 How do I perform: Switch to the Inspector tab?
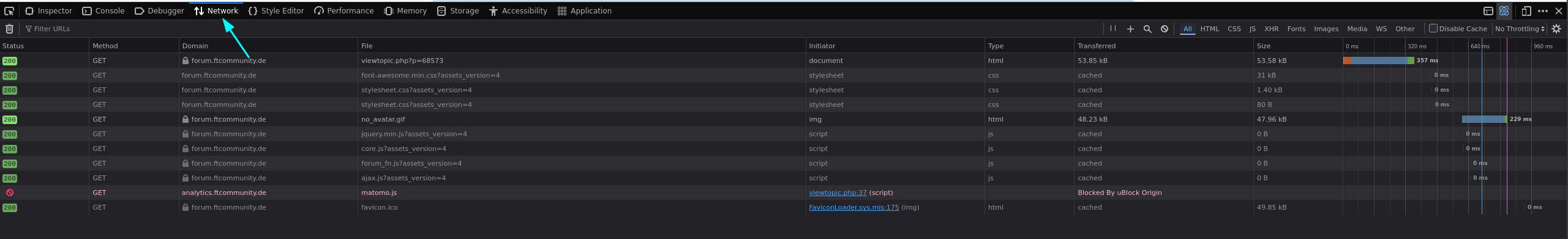[48, 11]
